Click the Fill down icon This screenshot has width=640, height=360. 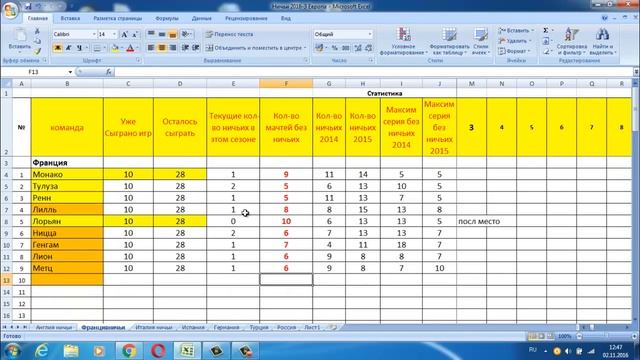546,41
